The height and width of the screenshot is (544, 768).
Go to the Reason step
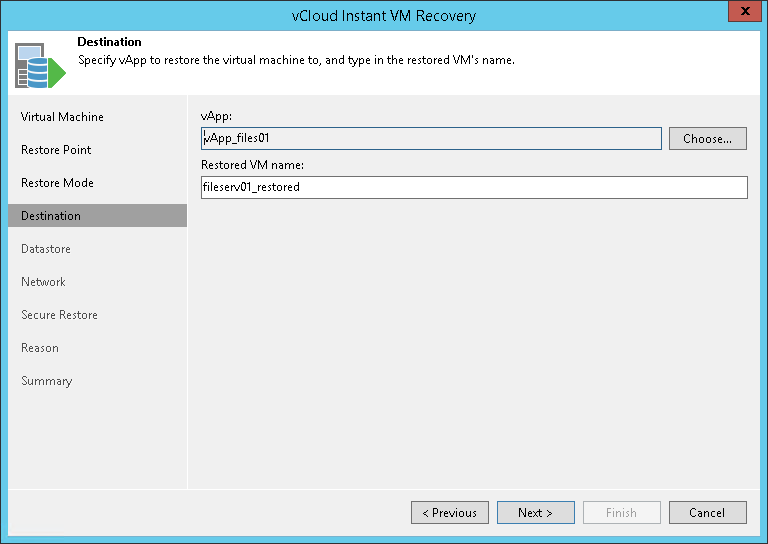[40, 348]
